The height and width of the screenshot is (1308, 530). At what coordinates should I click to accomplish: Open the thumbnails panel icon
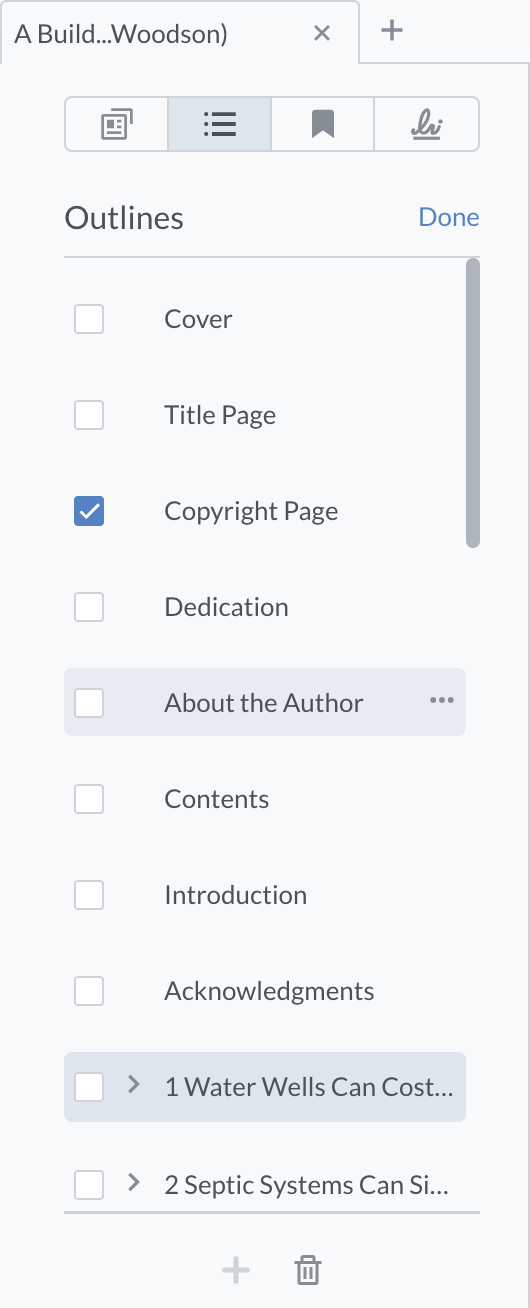[x=117, y=124]
